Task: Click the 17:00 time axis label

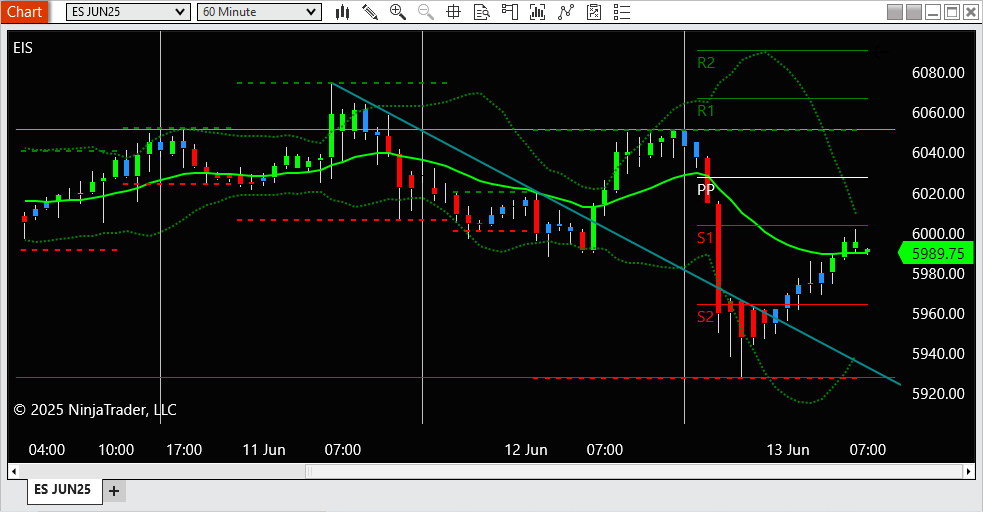Action: [x=184, y=450]
